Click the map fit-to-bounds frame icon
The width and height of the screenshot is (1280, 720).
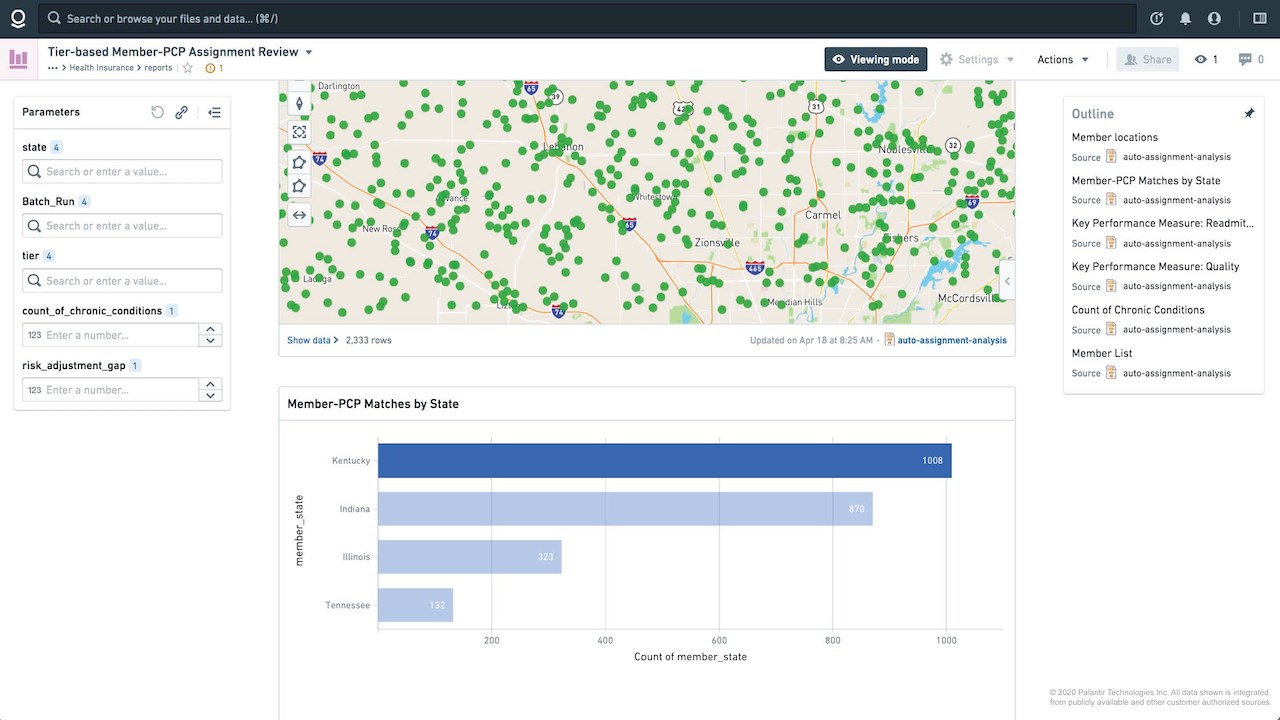[x=299, y=132]
